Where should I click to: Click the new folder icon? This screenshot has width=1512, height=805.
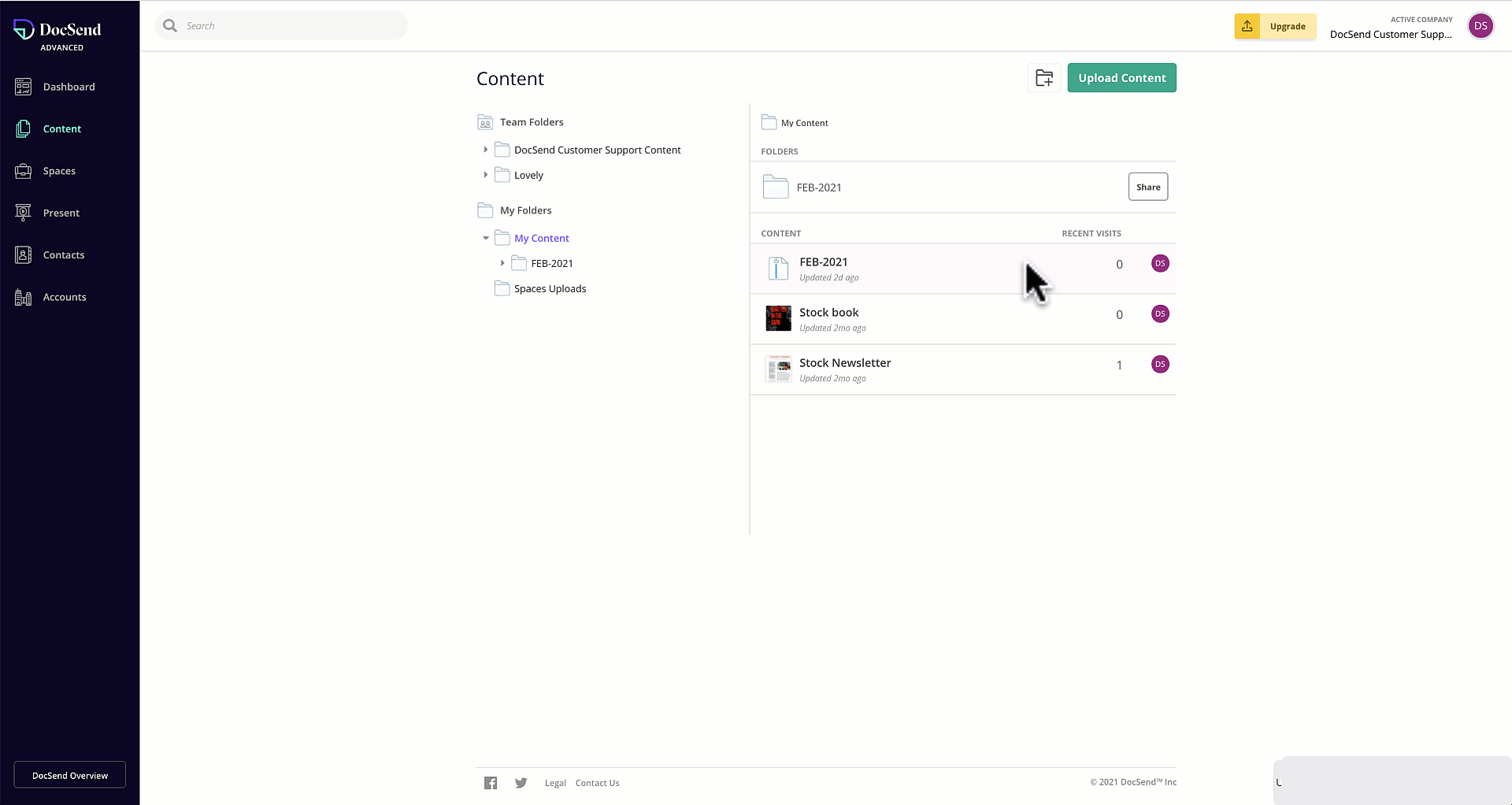click(1044, 78)
